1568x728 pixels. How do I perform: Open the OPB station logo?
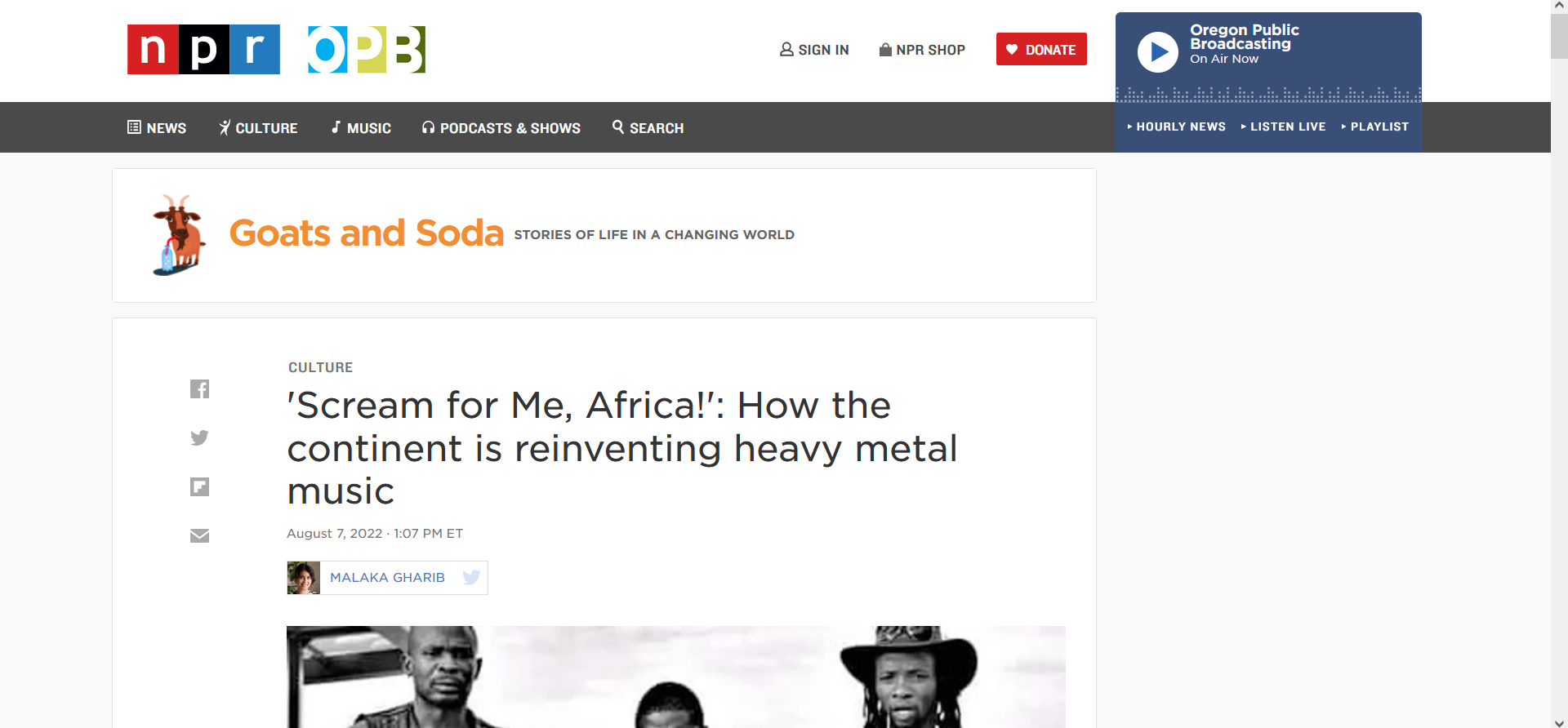click(367, 50)
